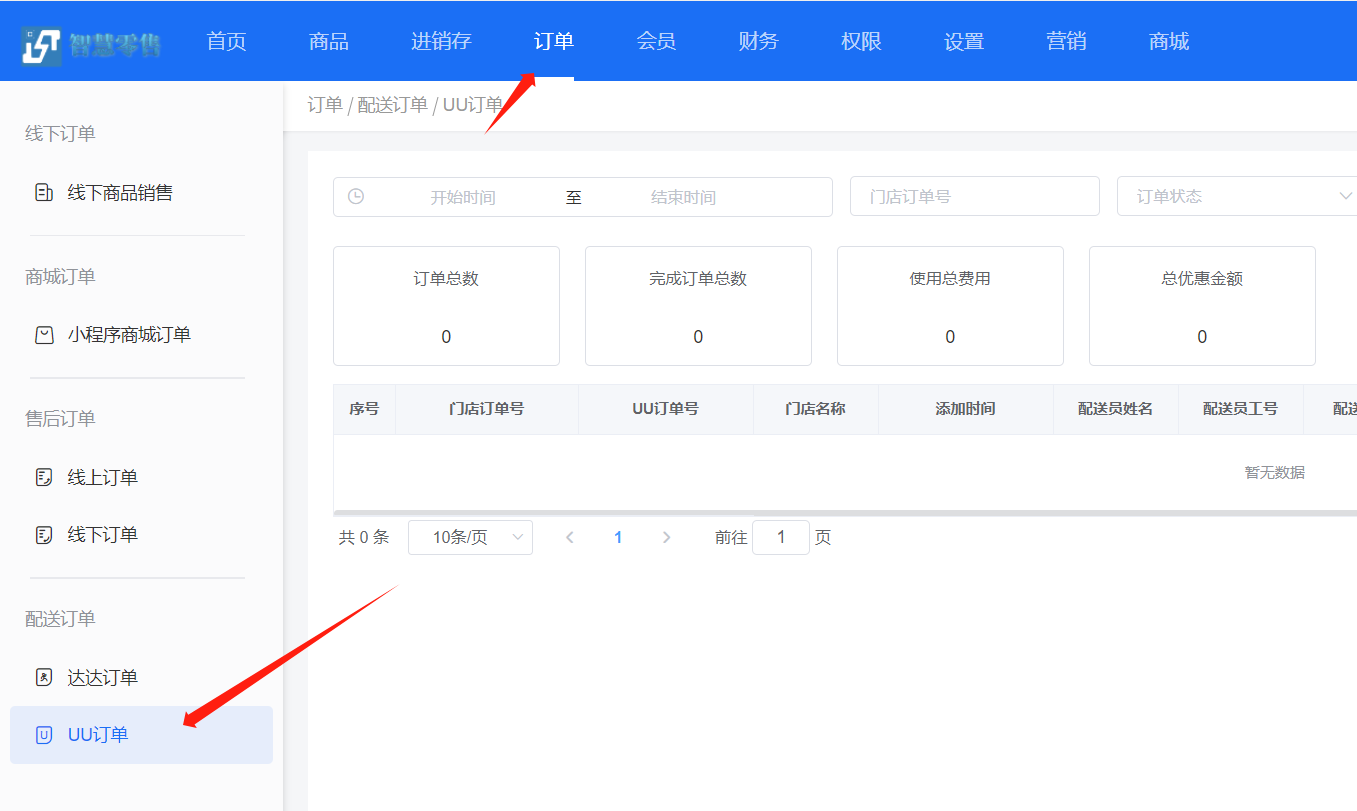
Task: Click the 使用总费用 statistics card
Action: (950, 306)
